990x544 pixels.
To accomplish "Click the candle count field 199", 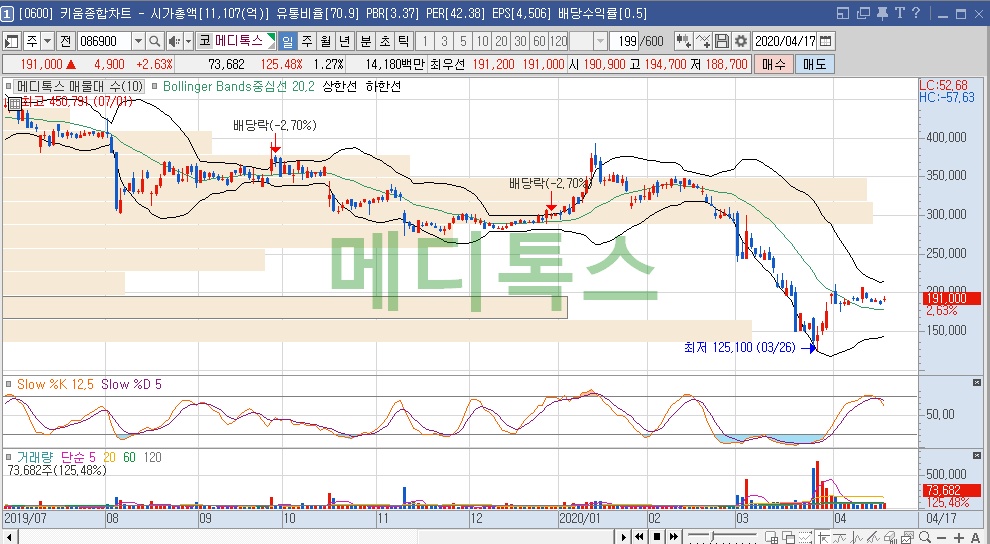I will (626, 42).
